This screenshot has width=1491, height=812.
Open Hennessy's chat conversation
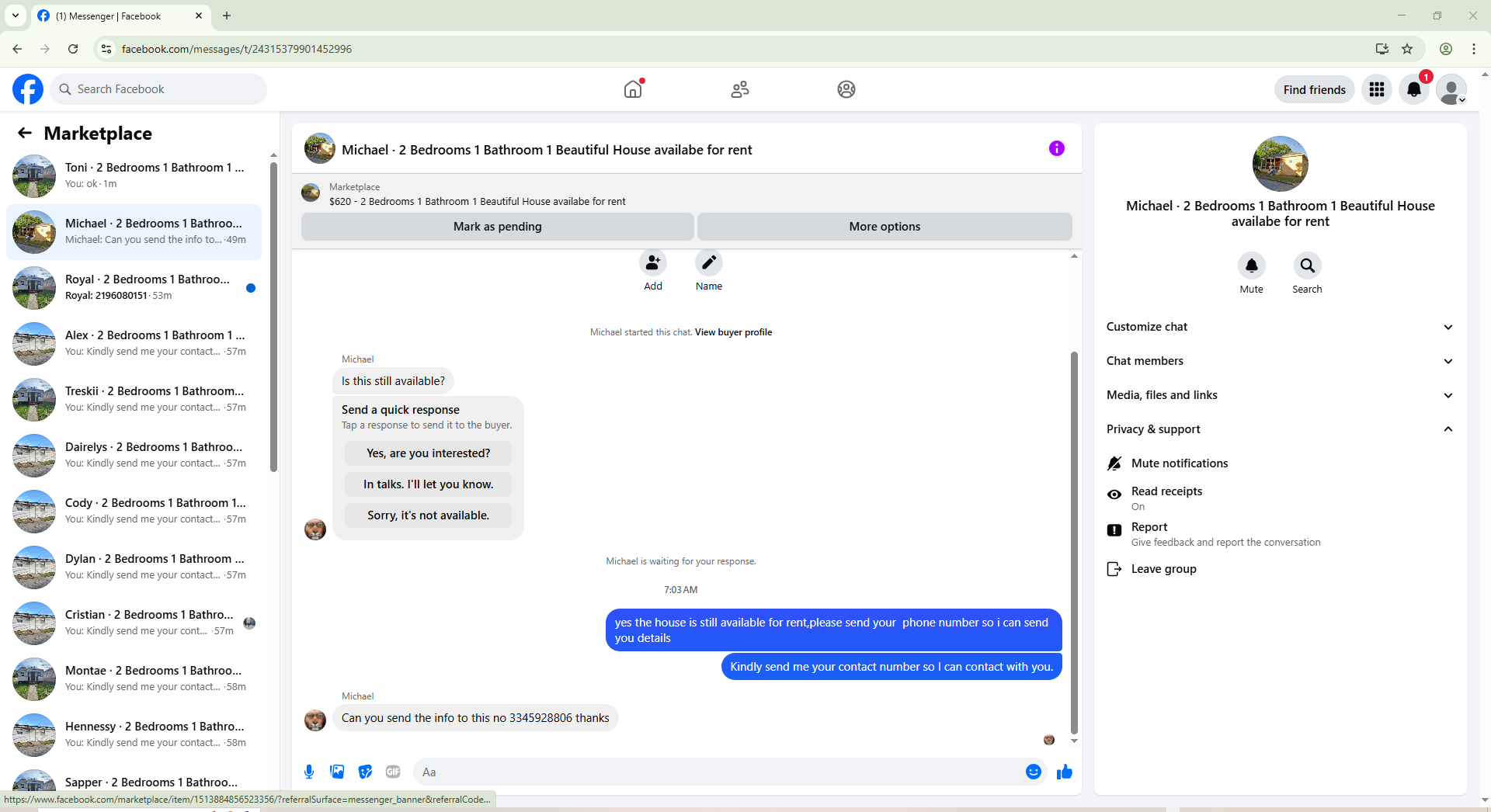(134, 735)
